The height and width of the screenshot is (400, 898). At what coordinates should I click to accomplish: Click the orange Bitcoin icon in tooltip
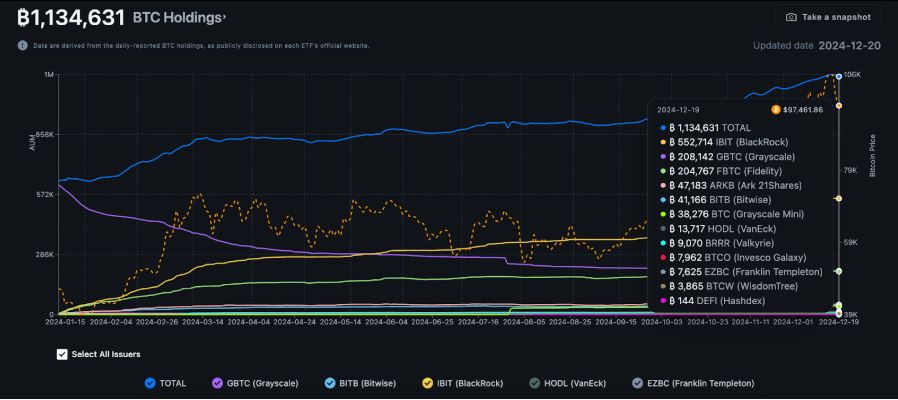[776, 109]
